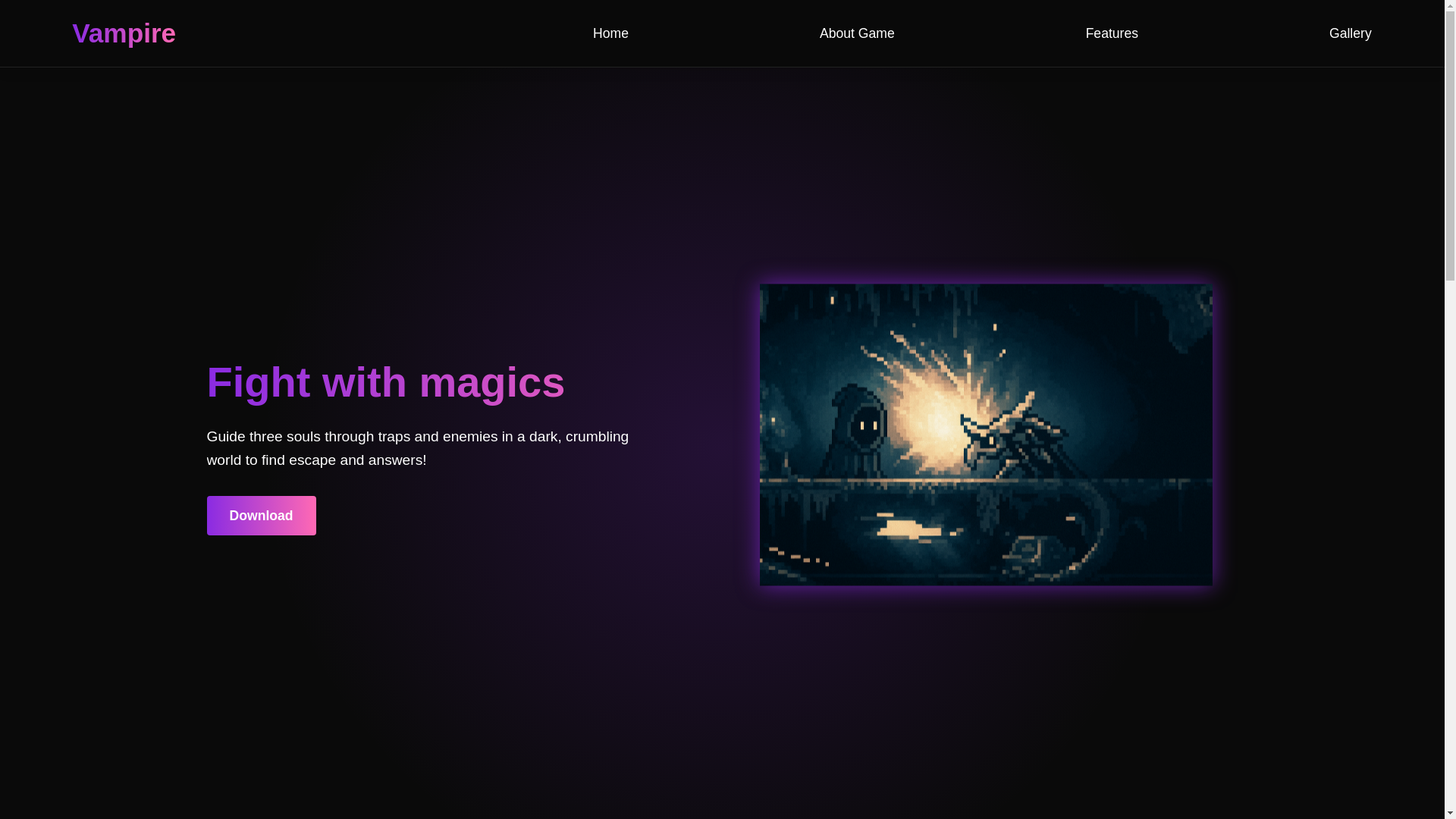Click the 'escape and answers!' text line

coord(356,460)
